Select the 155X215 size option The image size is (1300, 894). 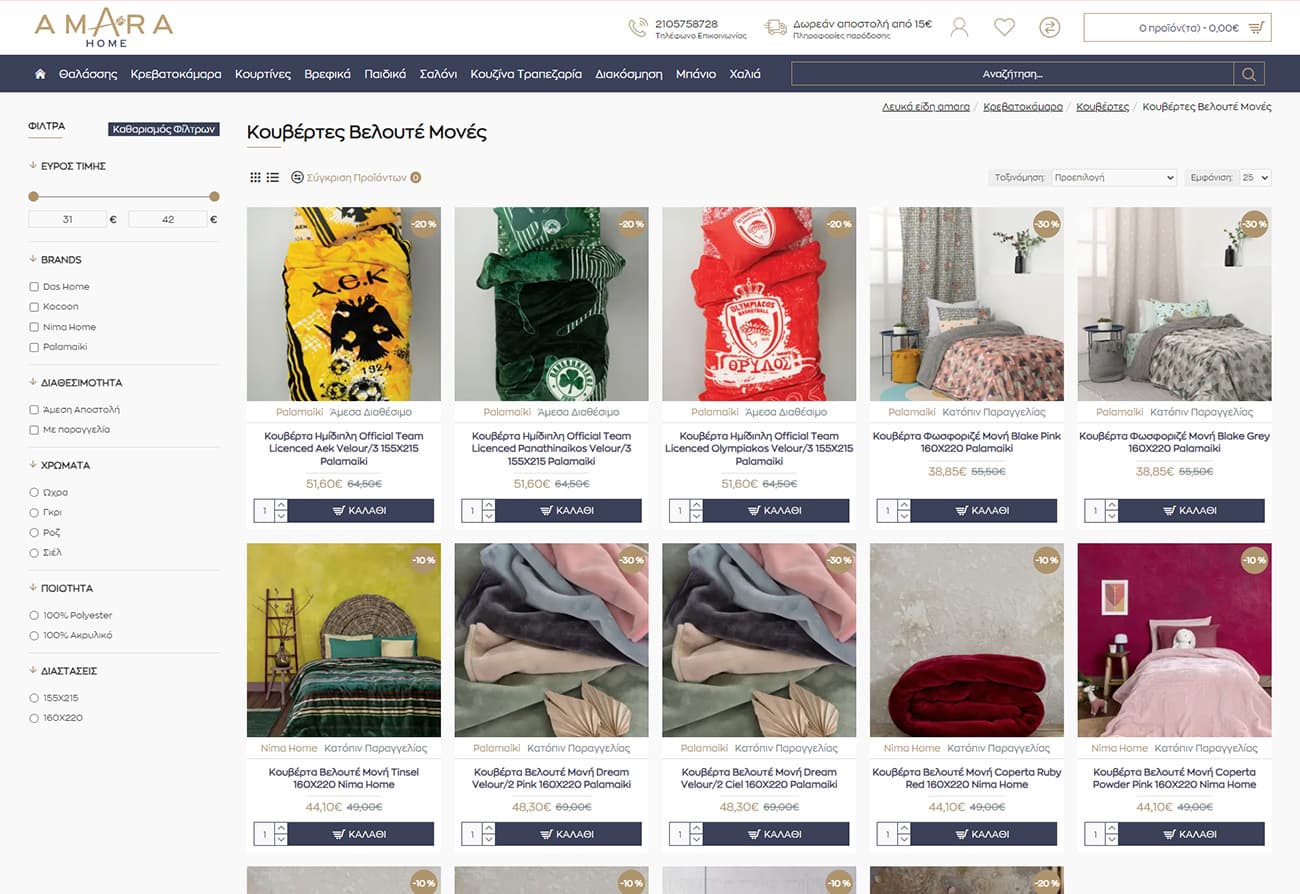pyautogui.click(x=34, y=698)
